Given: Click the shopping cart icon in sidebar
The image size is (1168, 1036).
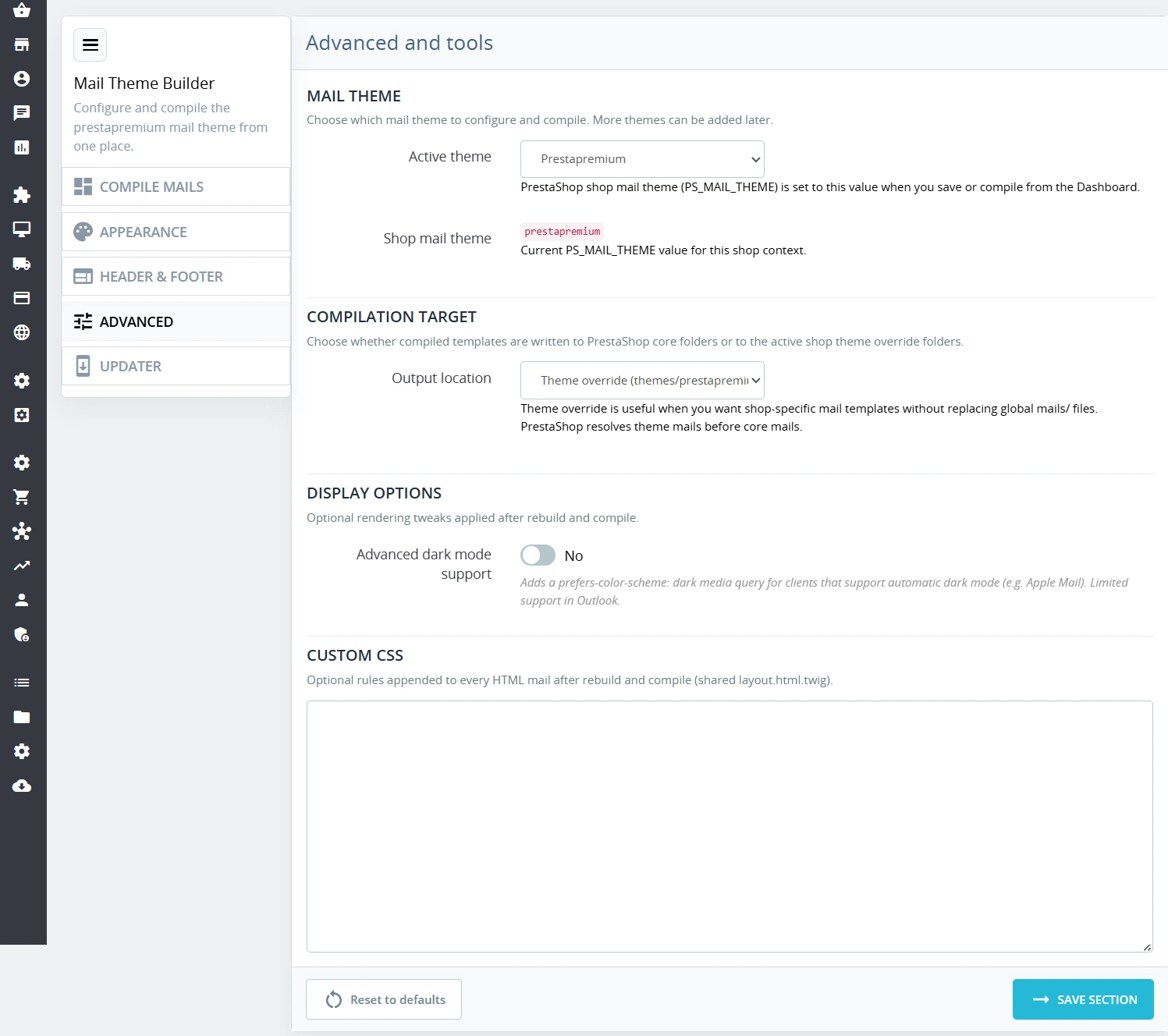Looking at the screenshot, I should tap(22, 497).
